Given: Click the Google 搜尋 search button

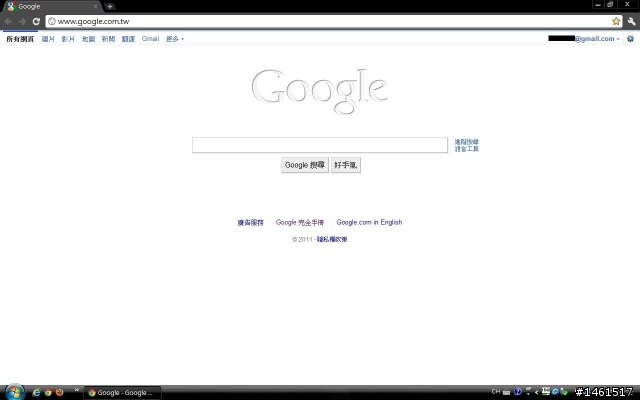Looking at the screenshot, I should coord(305,165).
